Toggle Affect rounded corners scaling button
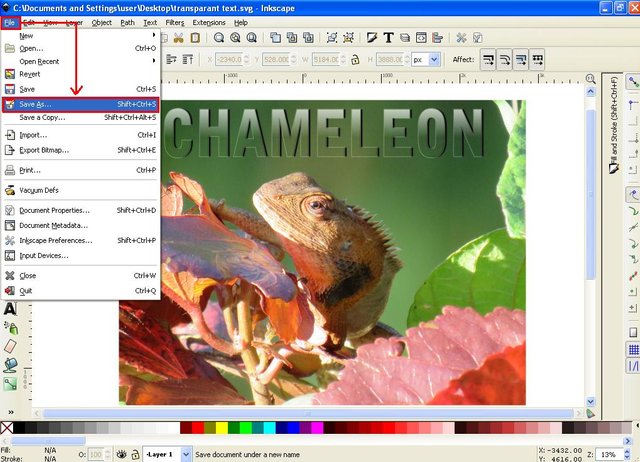The height and width of the screenshot is (462, 640). [504, 60]
